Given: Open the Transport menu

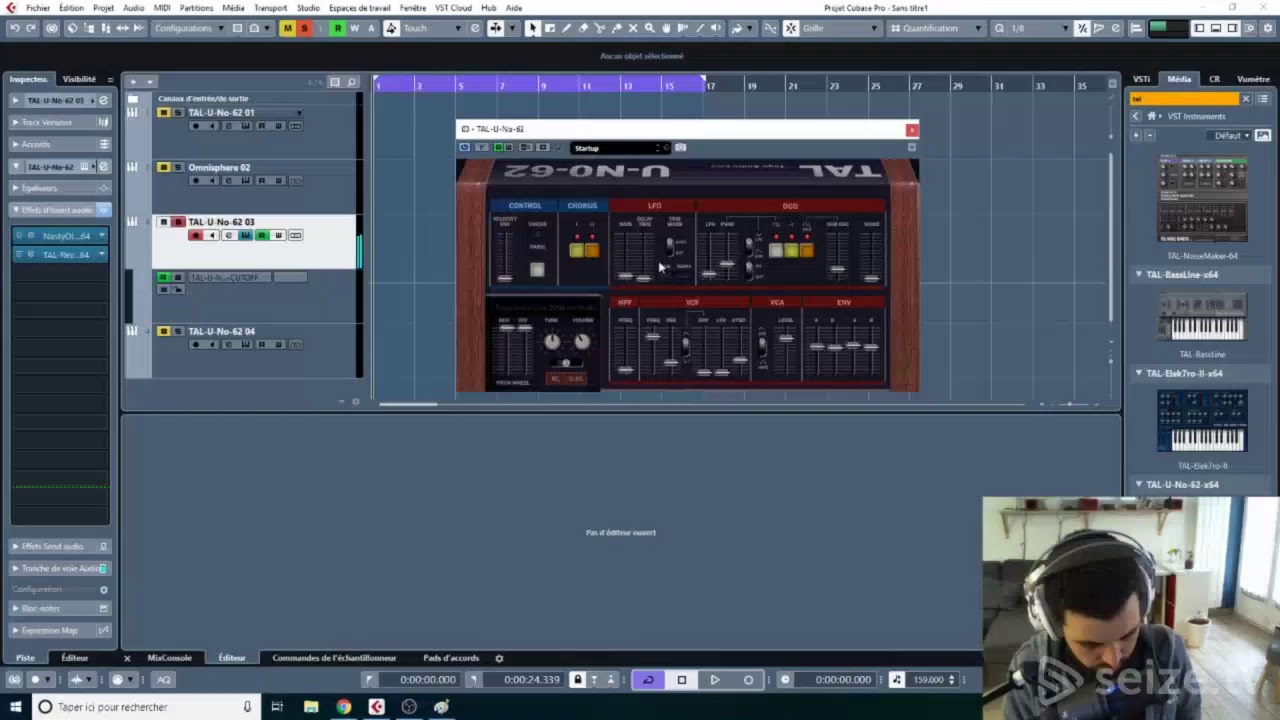Looking at the screenshot, I should pos(270,8).
